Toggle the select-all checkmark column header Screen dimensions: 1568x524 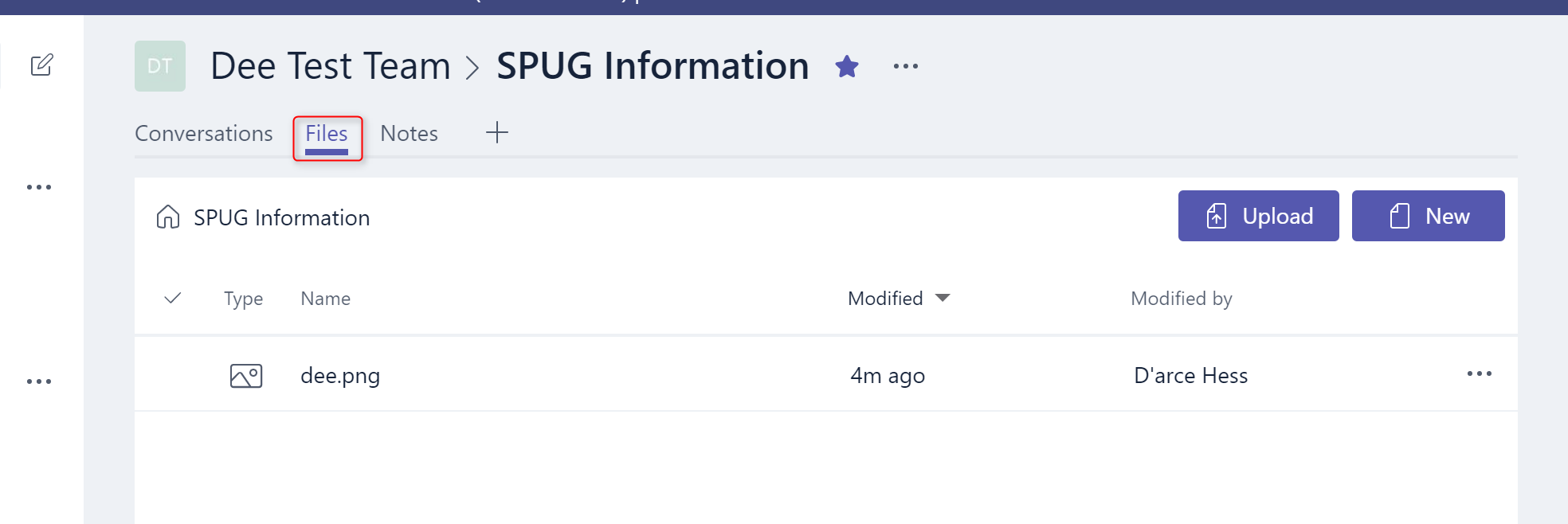point(173,298)
